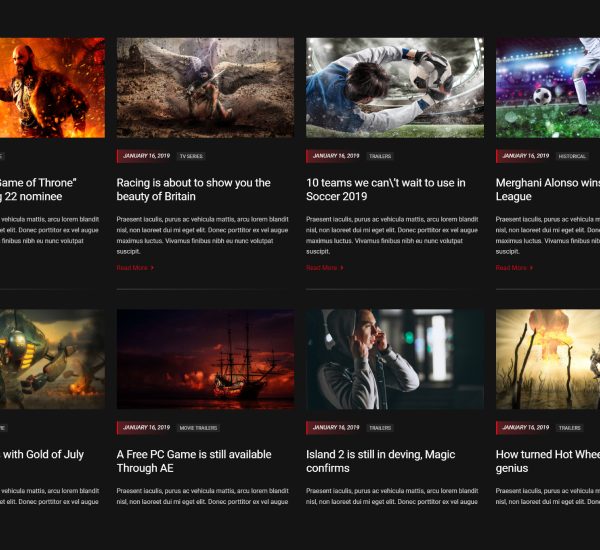Open the fiery bald warrior thumbnail
Screen dimensions: 600x550
tap(52, 88)
